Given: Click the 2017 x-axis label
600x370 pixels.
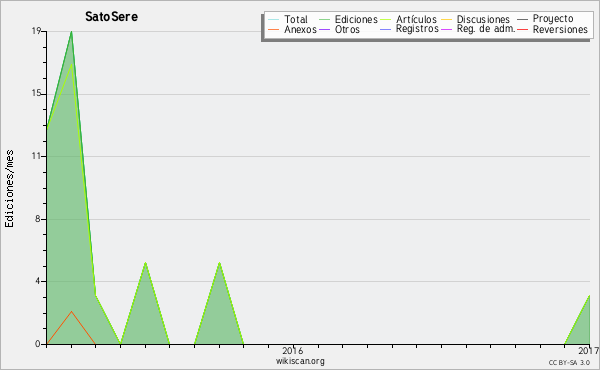Looking at the screenshot, I should tap(589, 350).
